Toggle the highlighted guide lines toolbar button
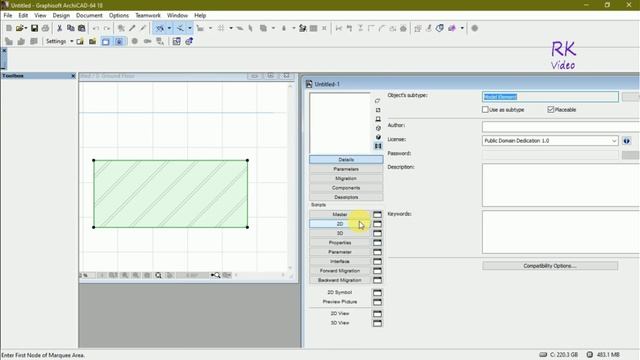The width and height of the screenshot is (640, 360). click(160, 28)
